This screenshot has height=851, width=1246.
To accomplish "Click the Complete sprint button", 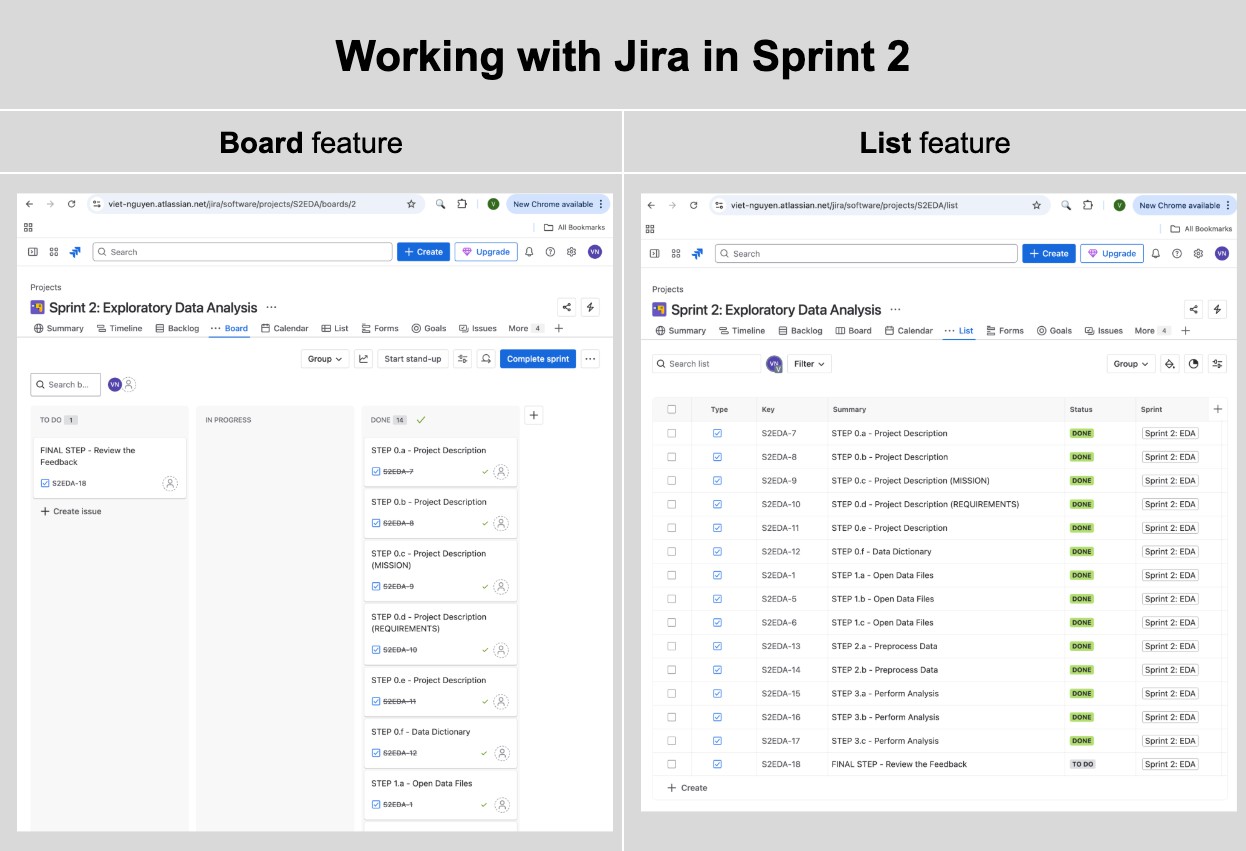I will tap(539, 358).
